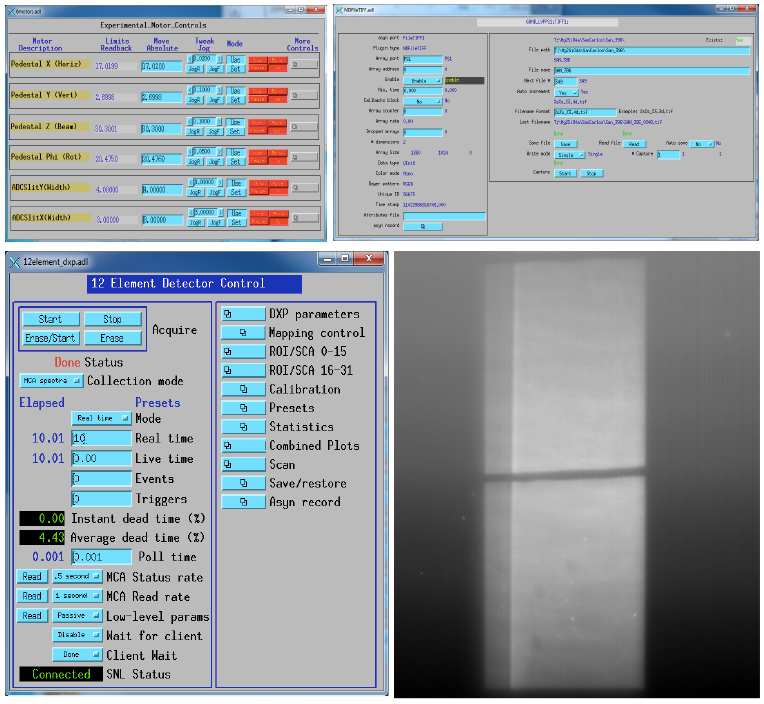
Task: Click the Real time preset input field
Action: click(x=101, y=438)
